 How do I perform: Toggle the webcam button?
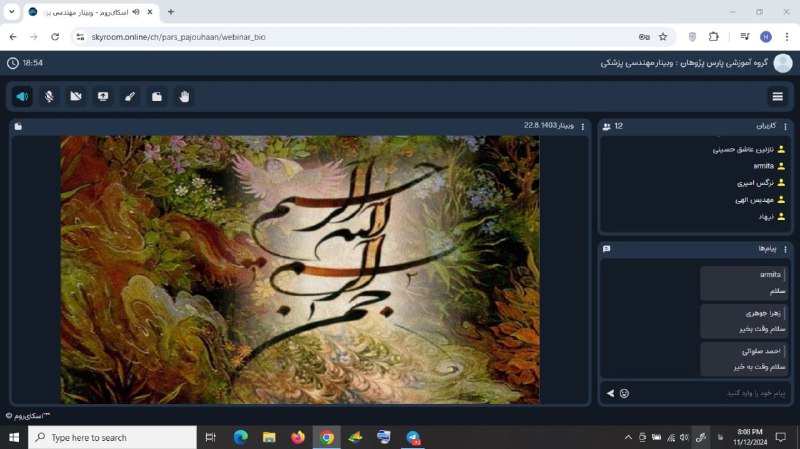pyautogui.click(x=76, y=96)
